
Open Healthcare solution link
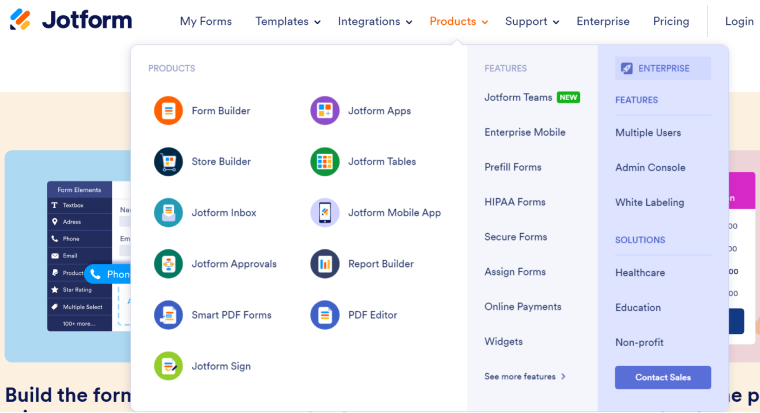(x=640, y=272)
